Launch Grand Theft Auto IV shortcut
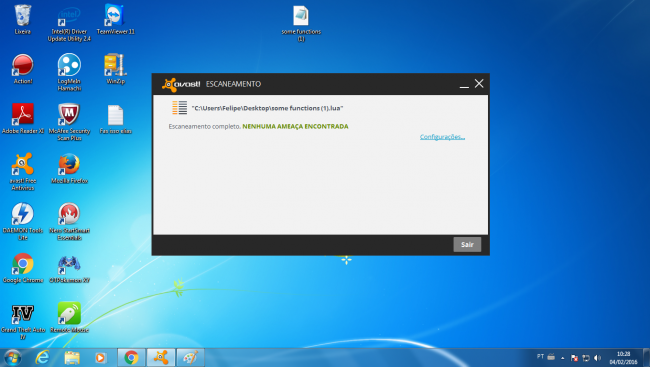Viewport: 650px width, 367px height. tap(23, 322)
